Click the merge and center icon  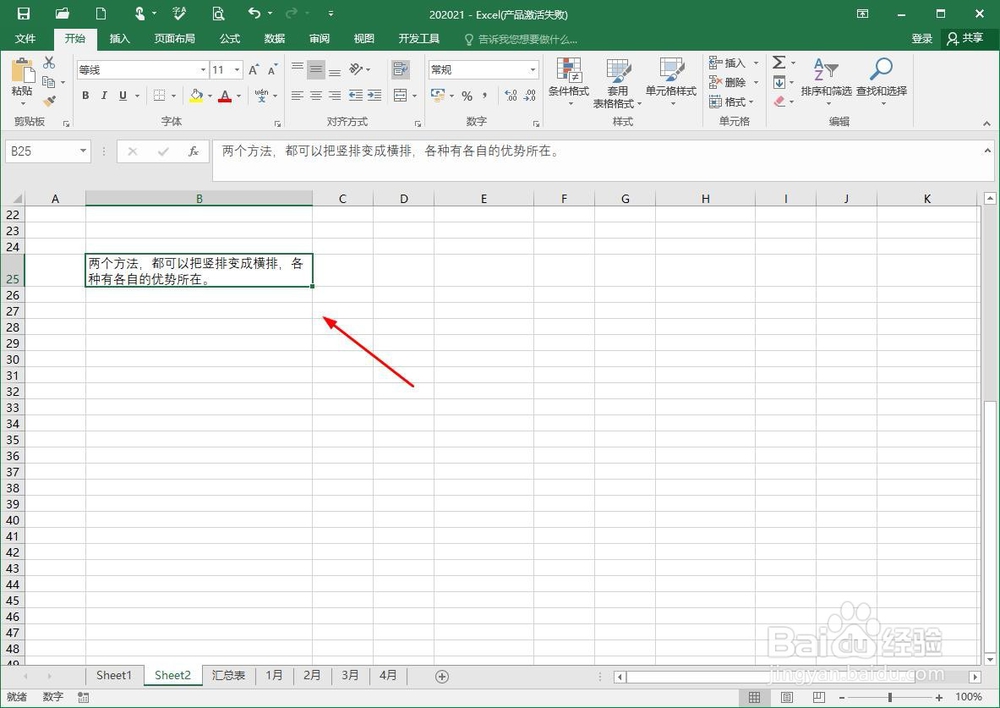398,96
